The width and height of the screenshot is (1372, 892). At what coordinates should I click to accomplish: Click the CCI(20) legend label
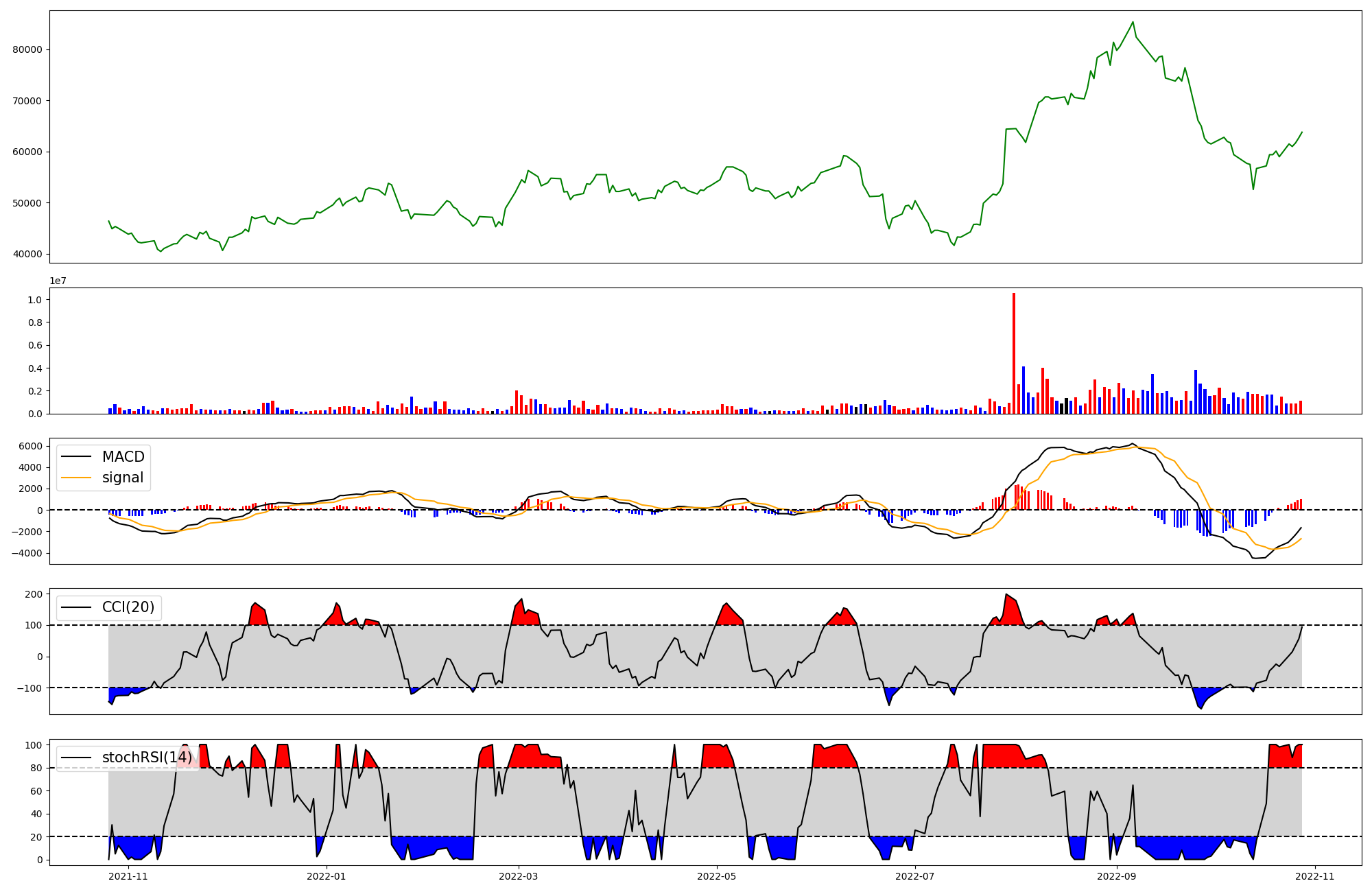pos(128,607)
